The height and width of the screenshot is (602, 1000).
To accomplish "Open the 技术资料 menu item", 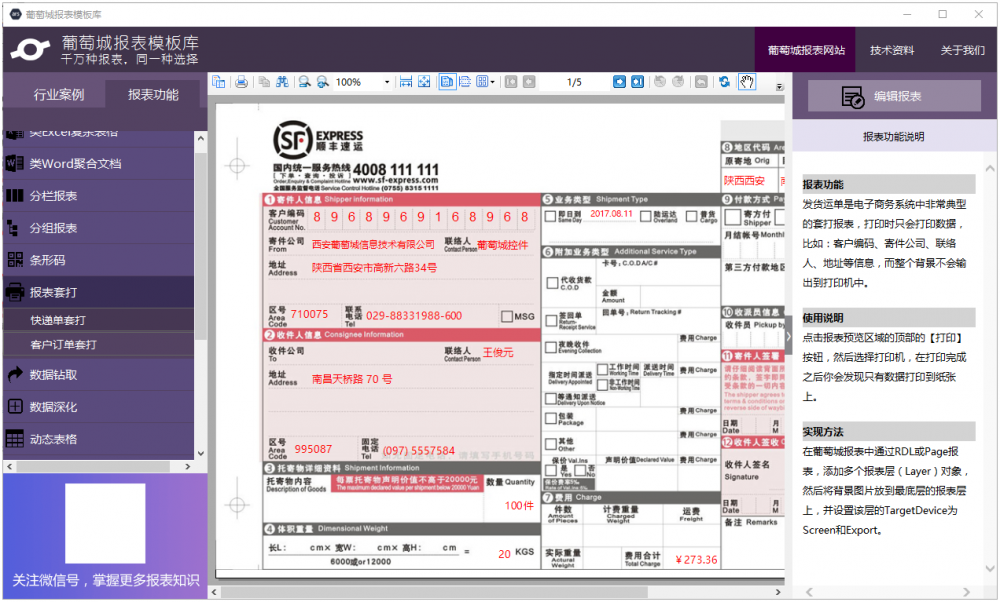I will tap(891, 49).
